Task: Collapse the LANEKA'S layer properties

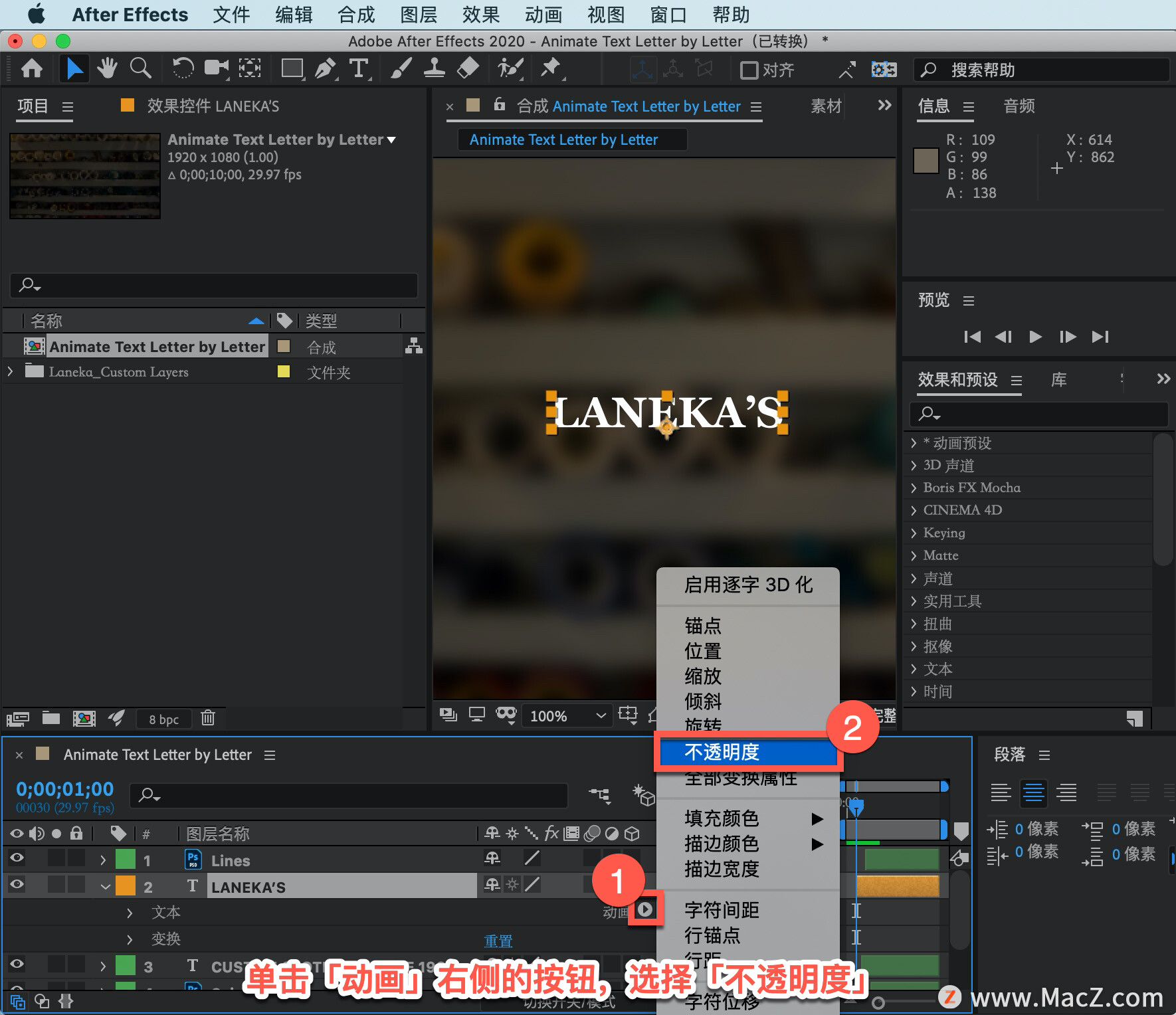Action: click(x=105, y=887)
